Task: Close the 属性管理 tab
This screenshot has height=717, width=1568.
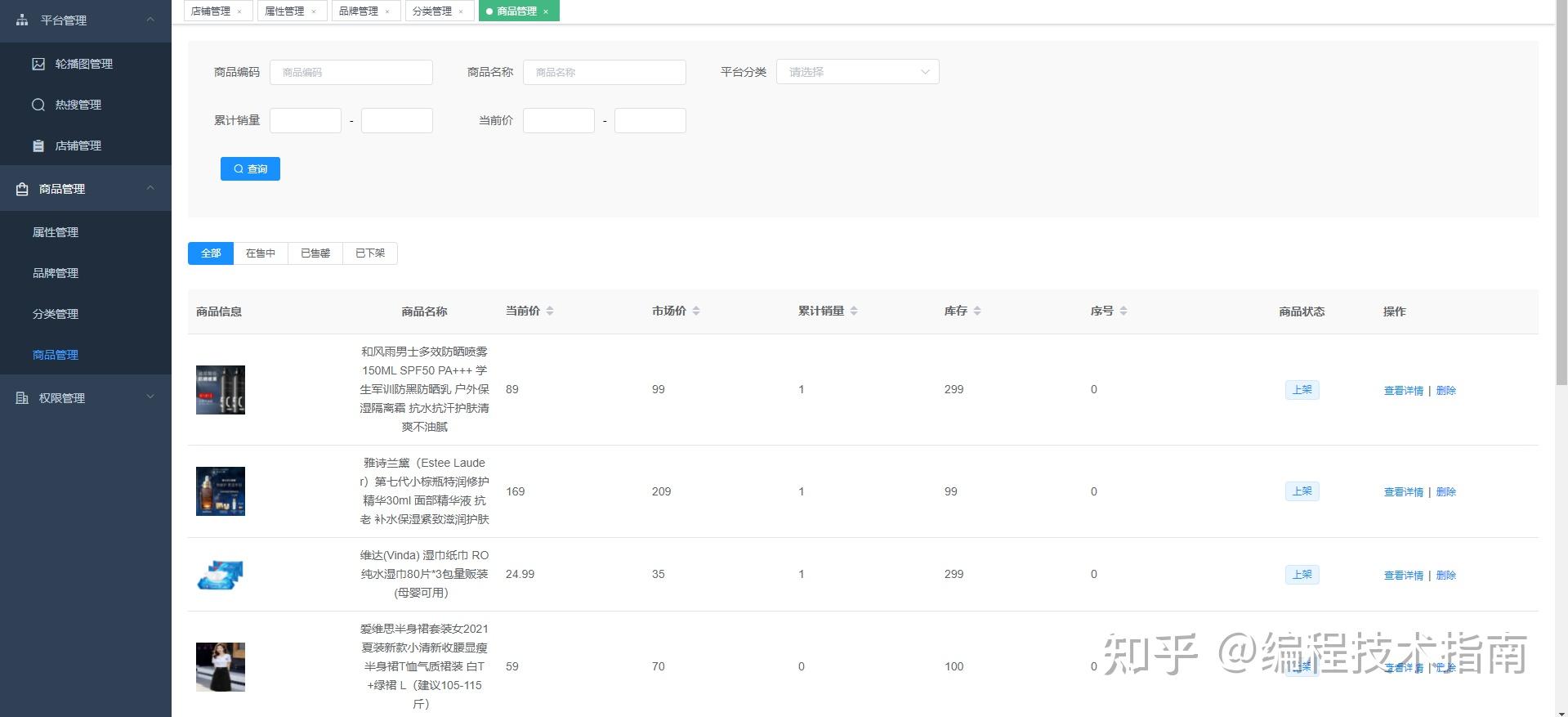Action: pos(314,11)
